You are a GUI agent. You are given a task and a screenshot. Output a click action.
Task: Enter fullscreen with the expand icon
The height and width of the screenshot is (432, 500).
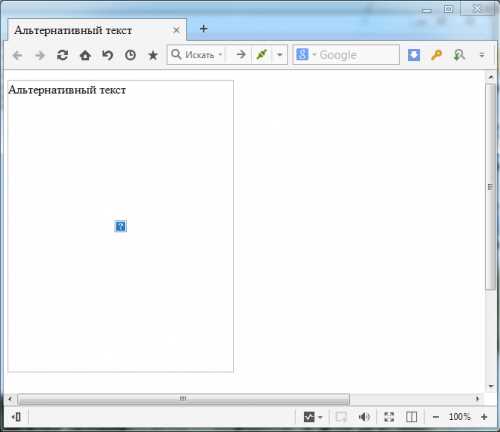tap(389, 417)
